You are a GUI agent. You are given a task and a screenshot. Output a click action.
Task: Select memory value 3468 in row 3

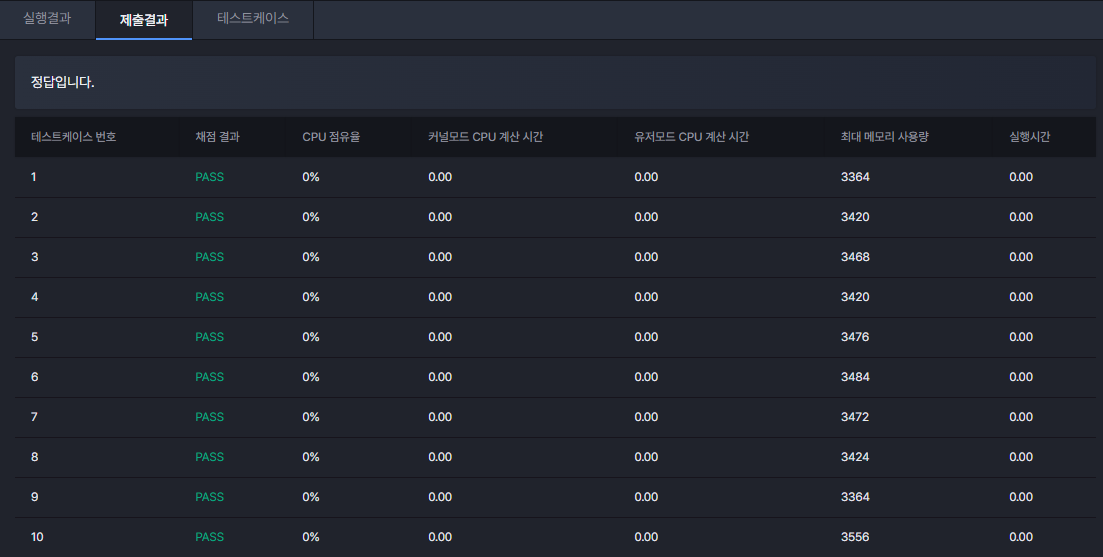tap(855, 257)
